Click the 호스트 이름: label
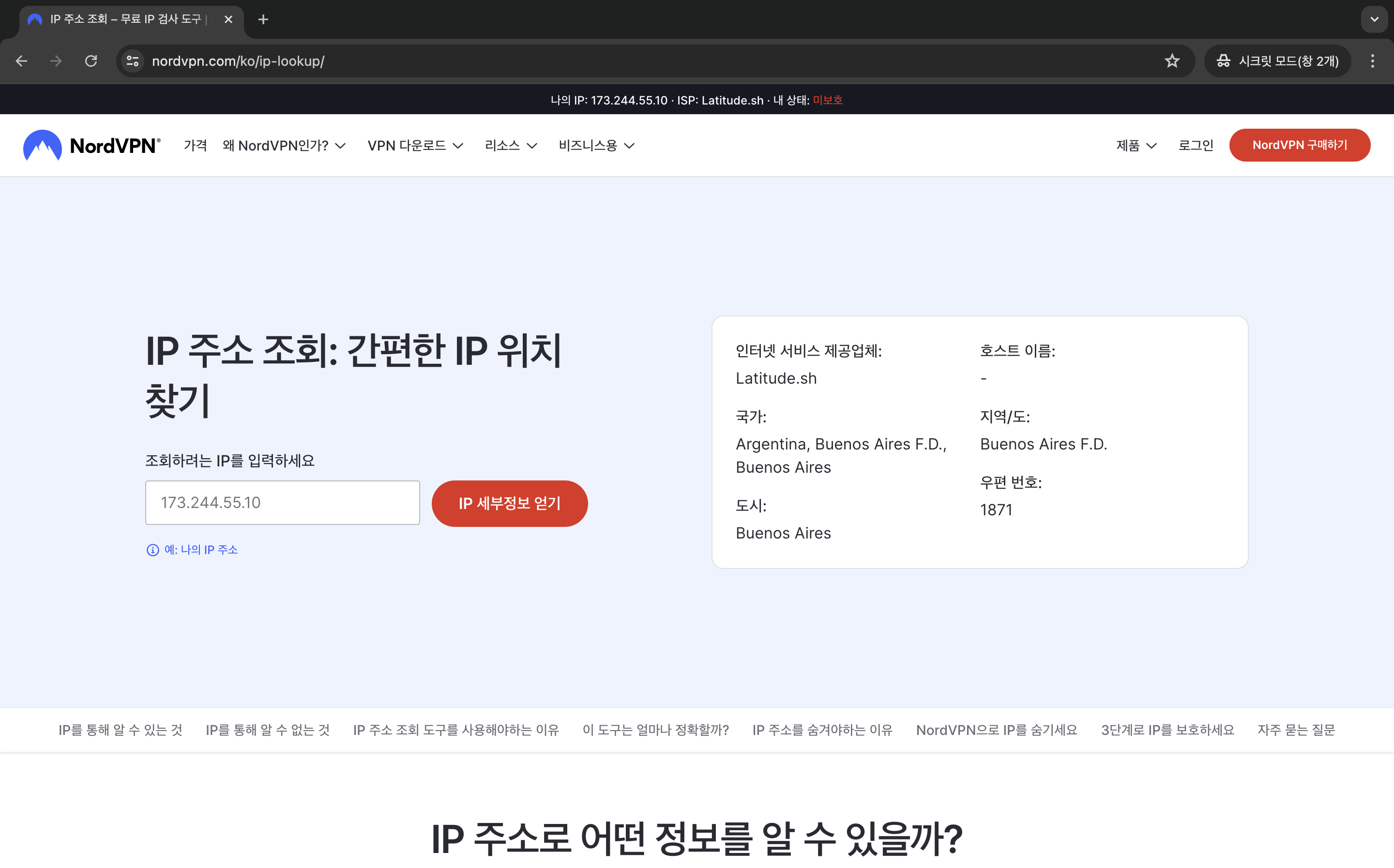Viewport: 1394px width, 868px height. click(1017, 351)
